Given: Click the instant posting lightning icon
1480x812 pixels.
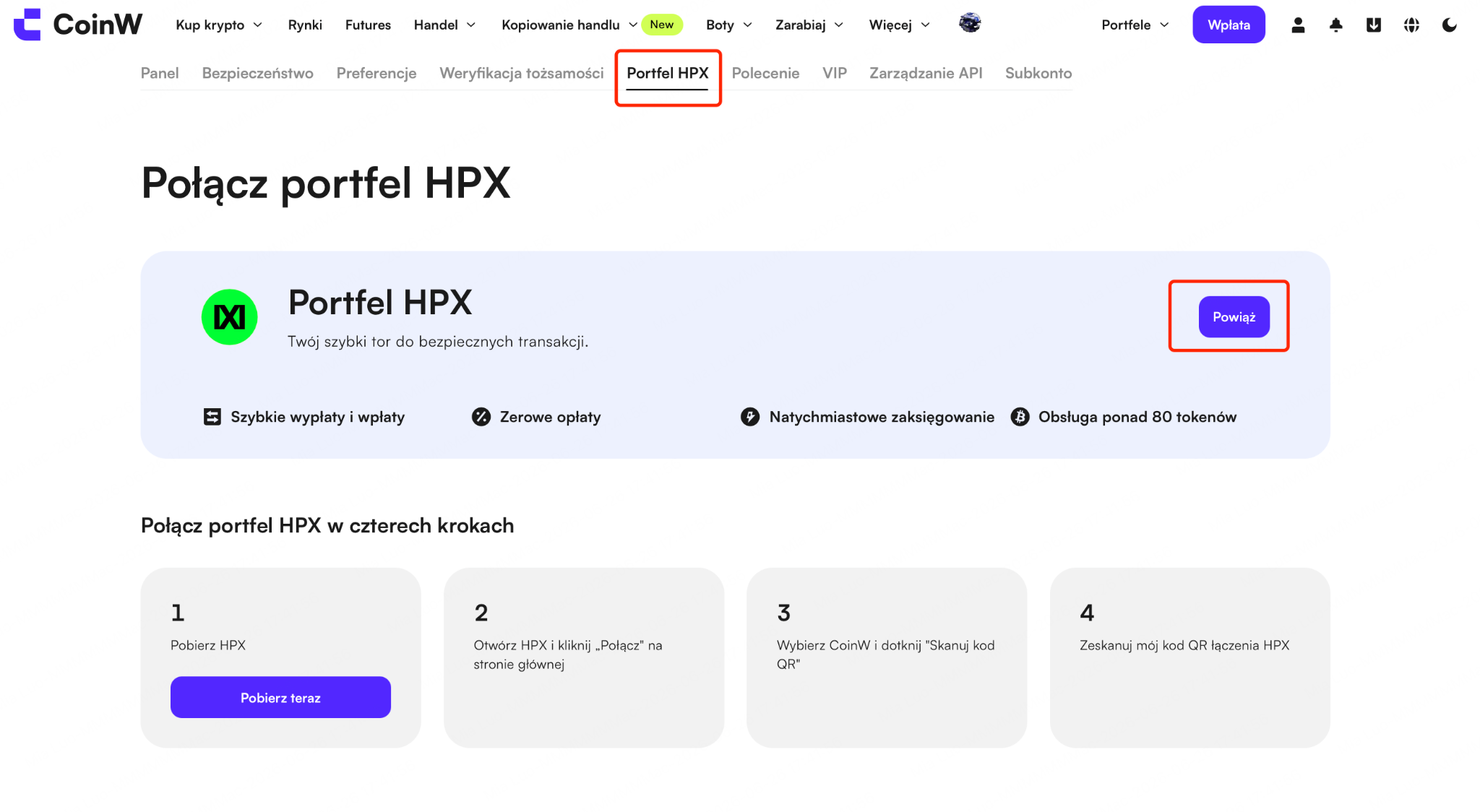Looking at the screenshot, I should click(x=750, y=417).
